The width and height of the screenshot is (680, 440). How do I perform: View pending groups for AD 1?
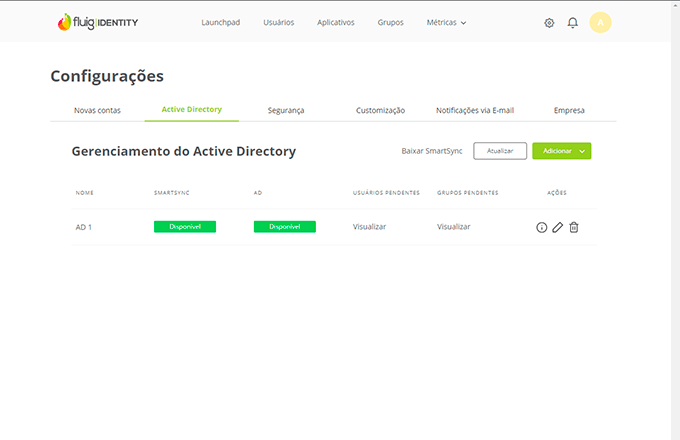[454, 227]
